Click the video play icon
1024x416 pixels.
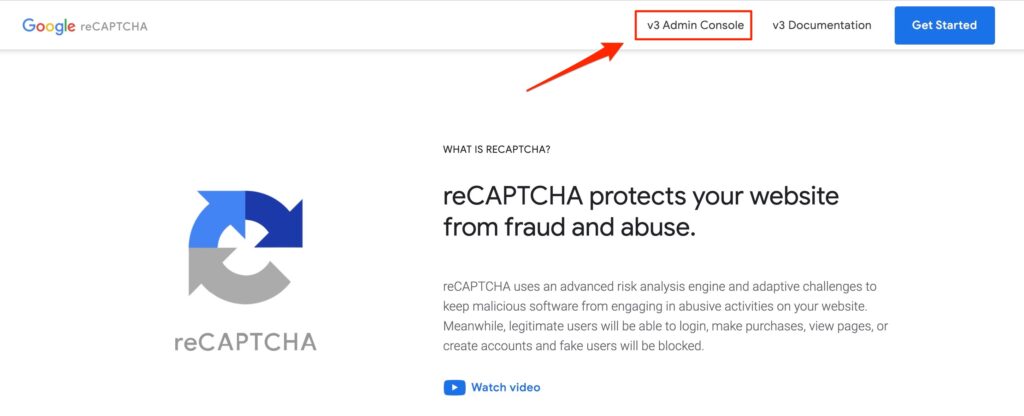coord(454,387)
